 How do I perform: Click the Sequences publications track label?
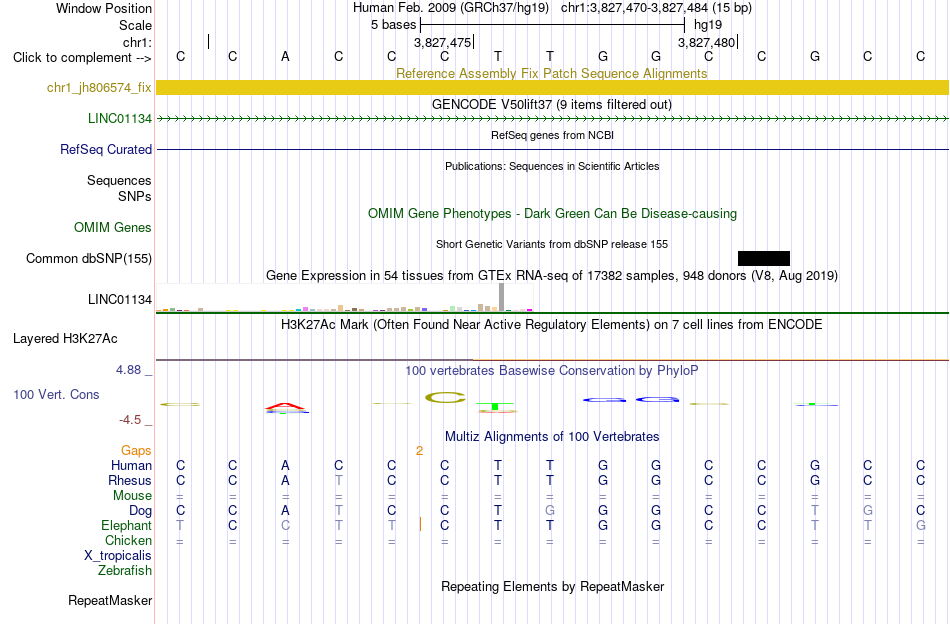[x=119, y=181]
